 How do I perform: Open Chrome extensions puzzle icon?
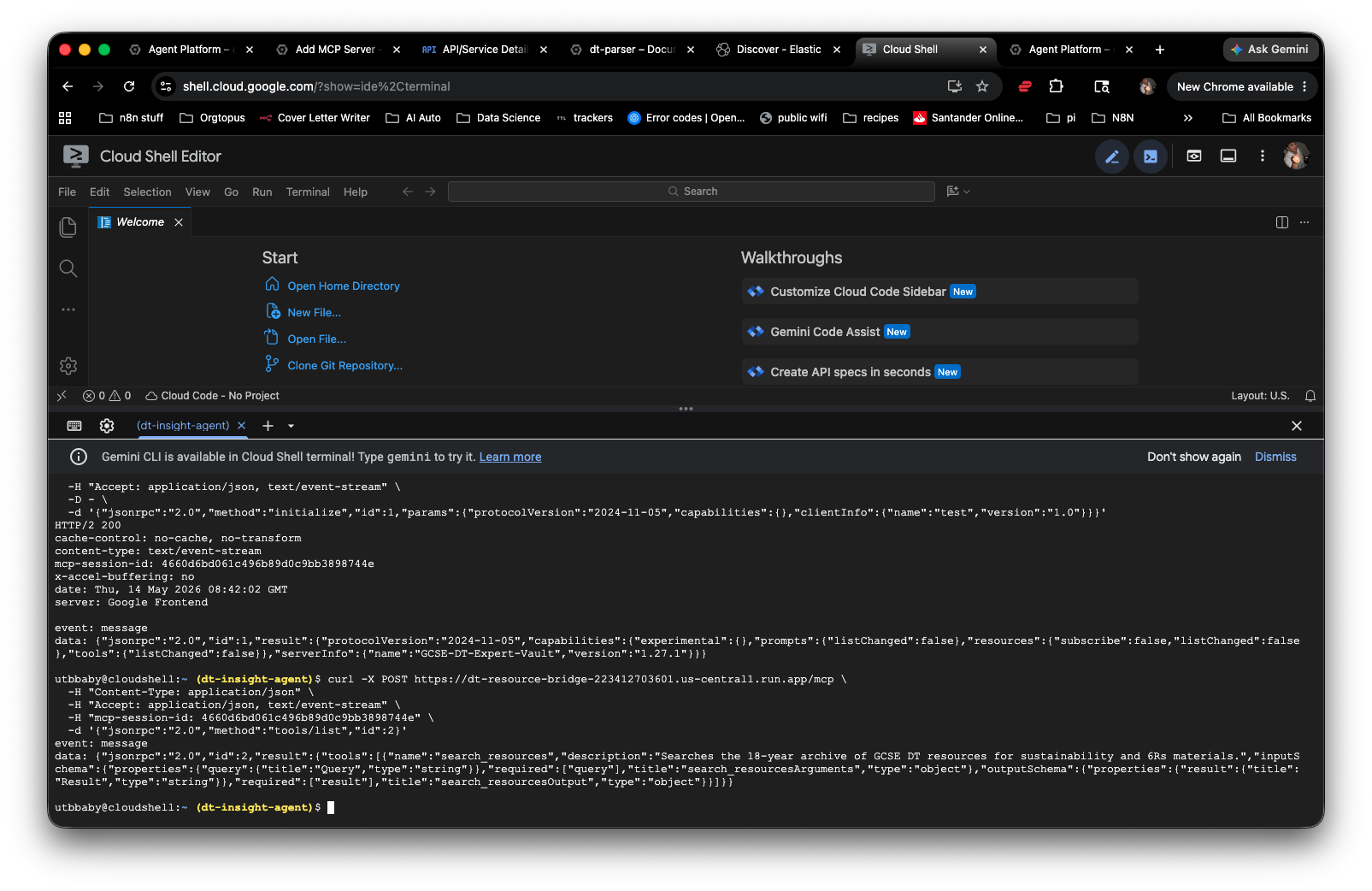[x=1056, y=86]
